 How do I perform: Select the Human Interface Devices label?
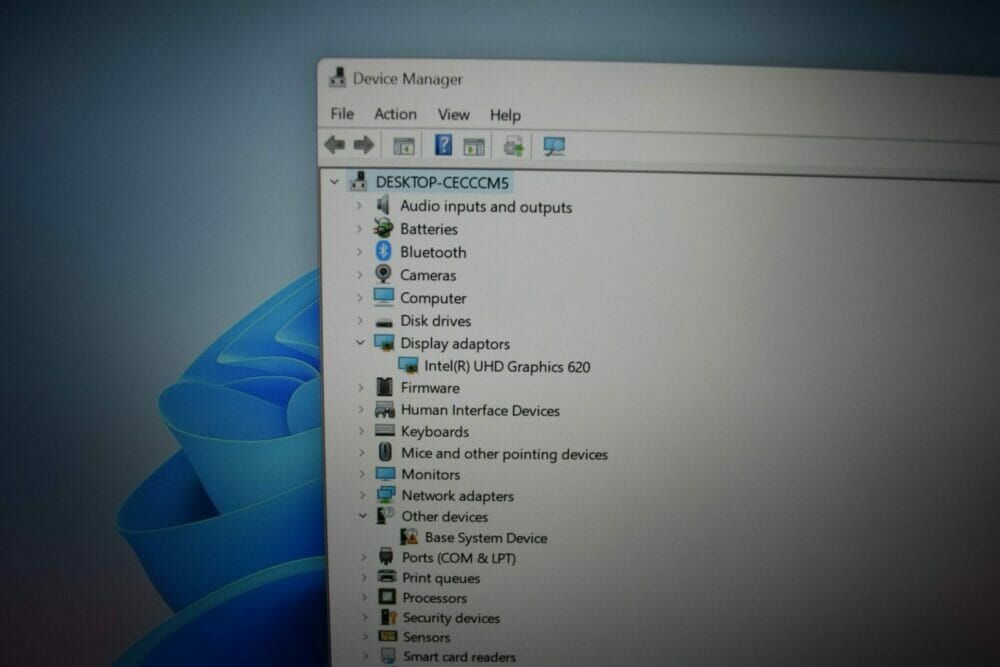pos(480,410)
